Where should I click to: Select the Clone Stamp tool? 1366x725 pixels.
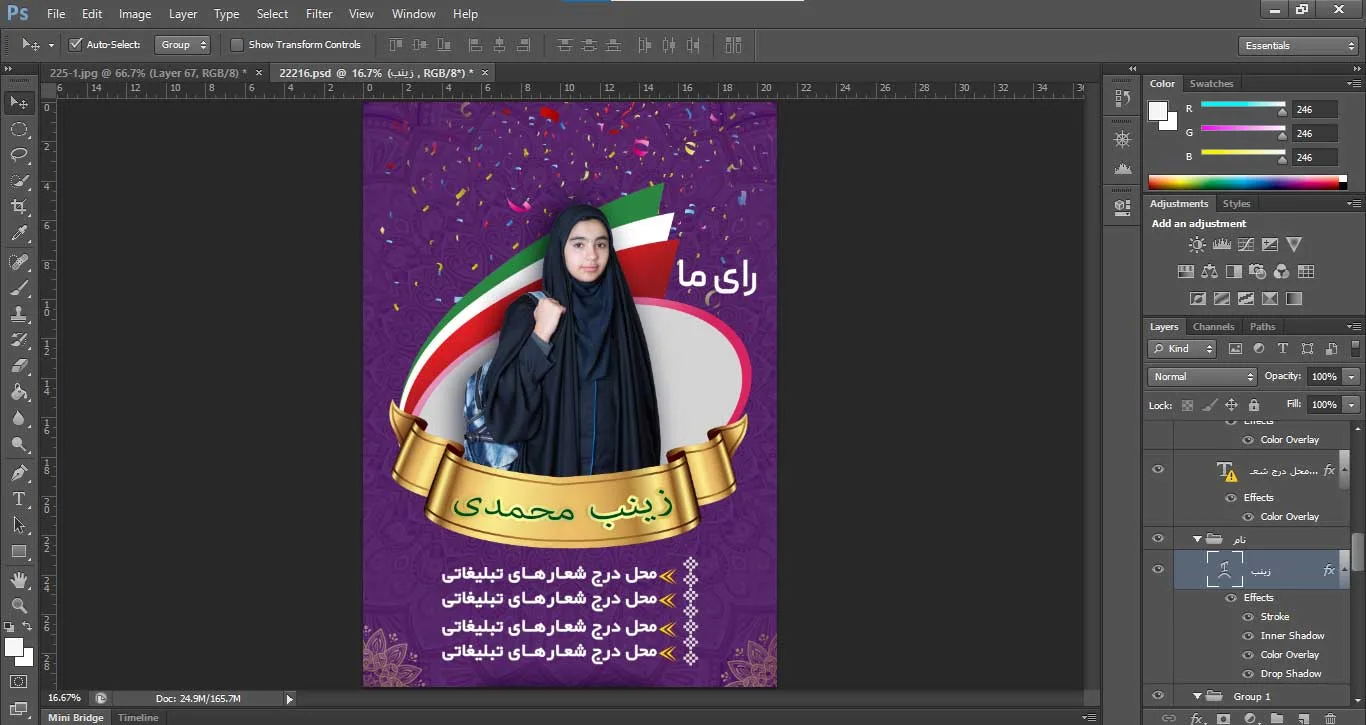19,314
